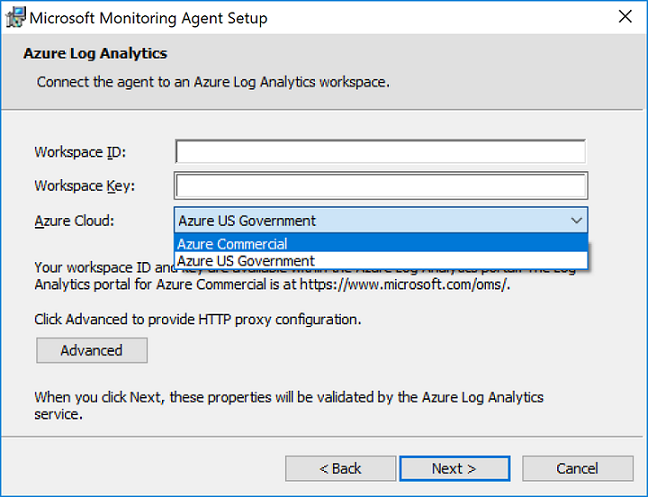Cancel the agent setup

point(577,468)
